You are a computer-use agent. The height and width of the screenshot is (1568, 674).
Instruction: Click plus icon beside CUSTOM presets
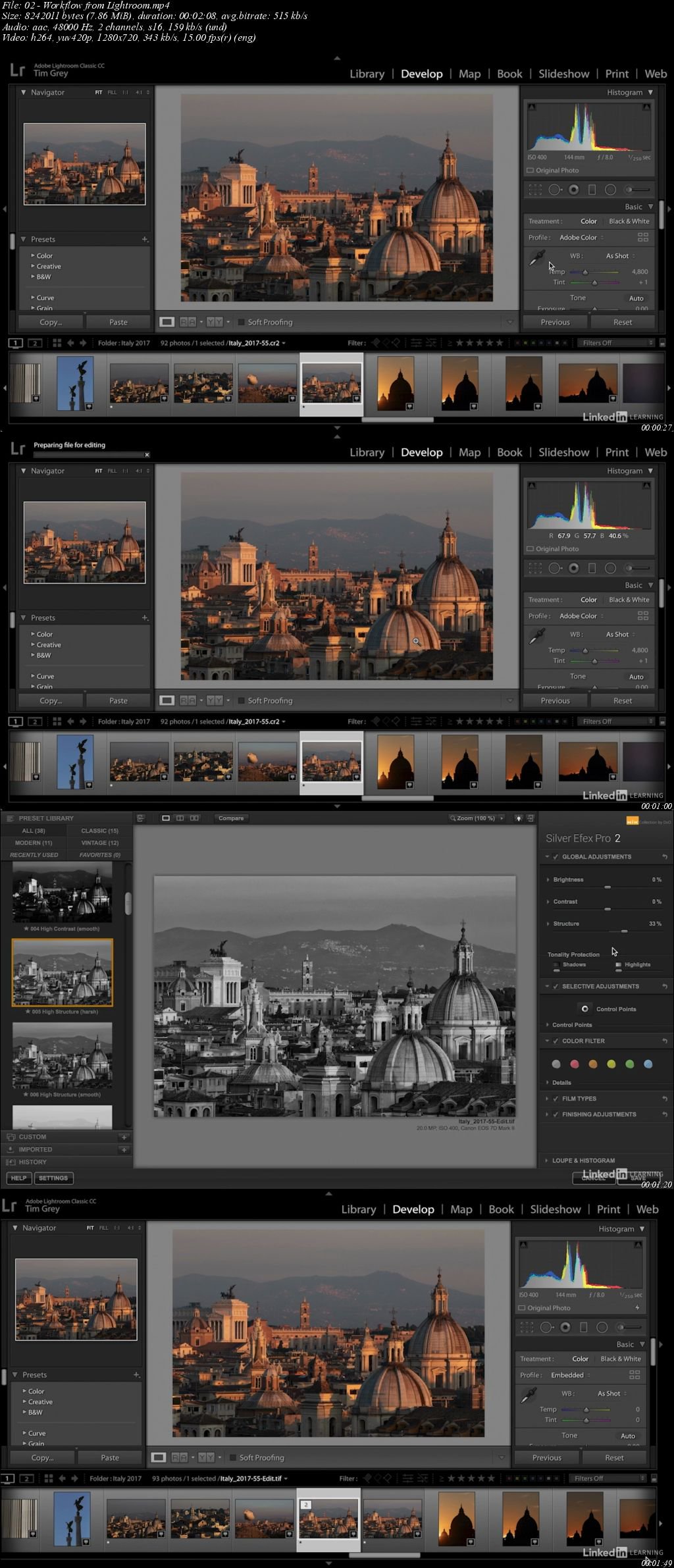(x=123, y=1137)
